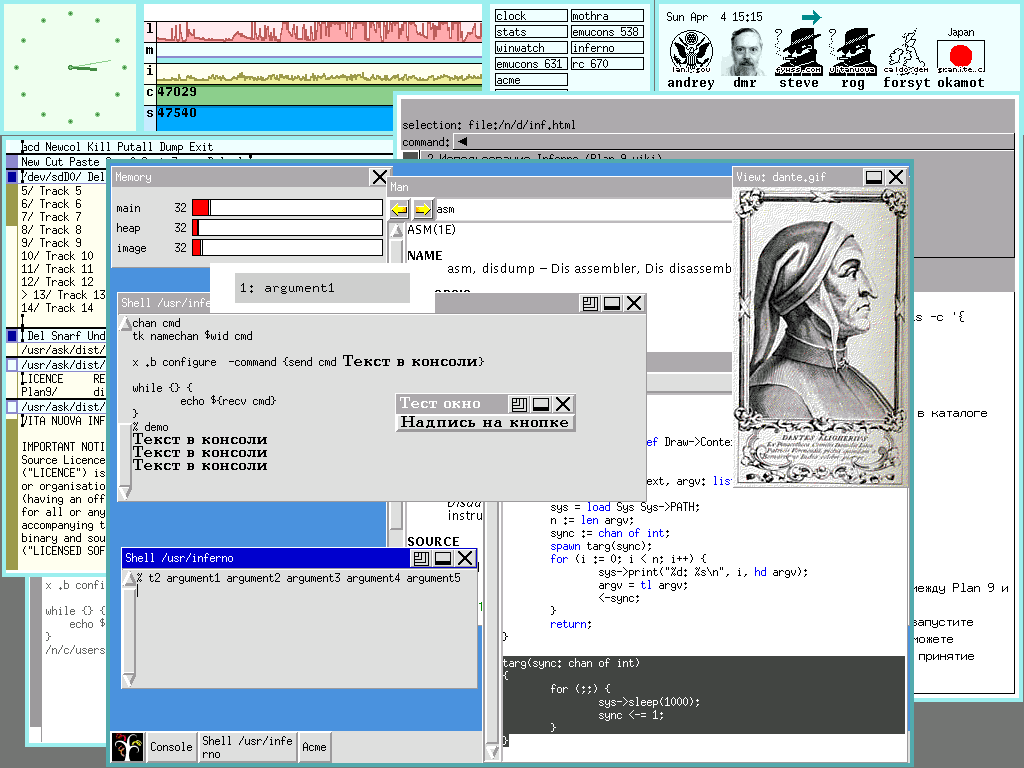Click the left triangle beside command field
This screenshot has width=1024, height=768.
pos(462,142)
